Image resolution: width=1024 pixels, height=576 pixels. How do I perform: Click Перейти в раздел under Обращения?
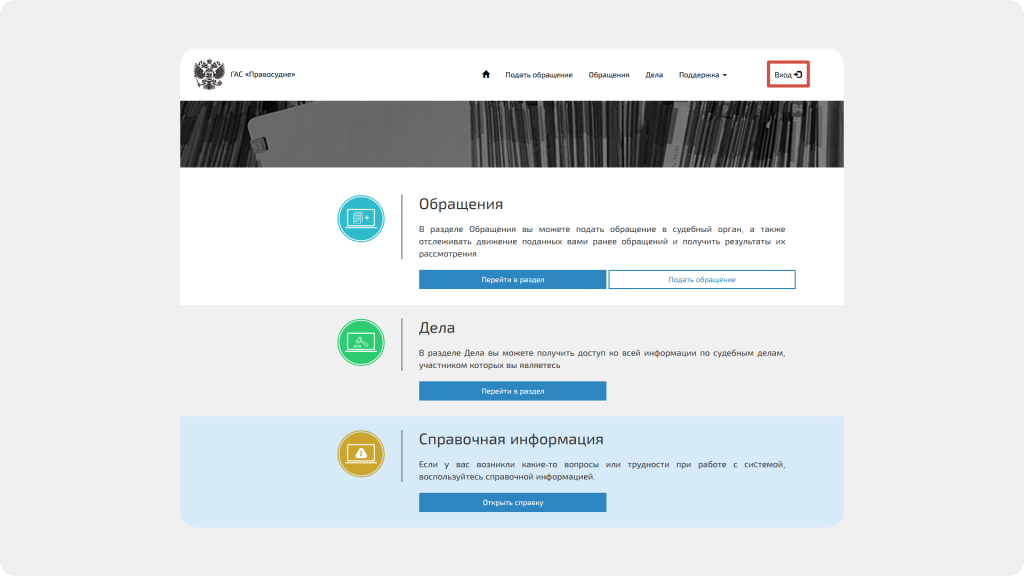512,280
